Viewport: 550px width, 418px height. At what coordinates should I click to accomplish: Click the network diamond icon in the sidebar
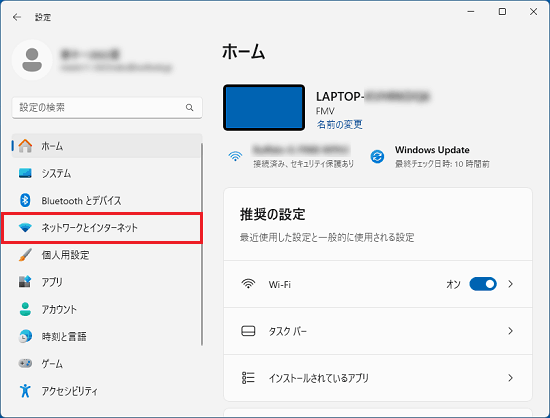click(25, 228)
